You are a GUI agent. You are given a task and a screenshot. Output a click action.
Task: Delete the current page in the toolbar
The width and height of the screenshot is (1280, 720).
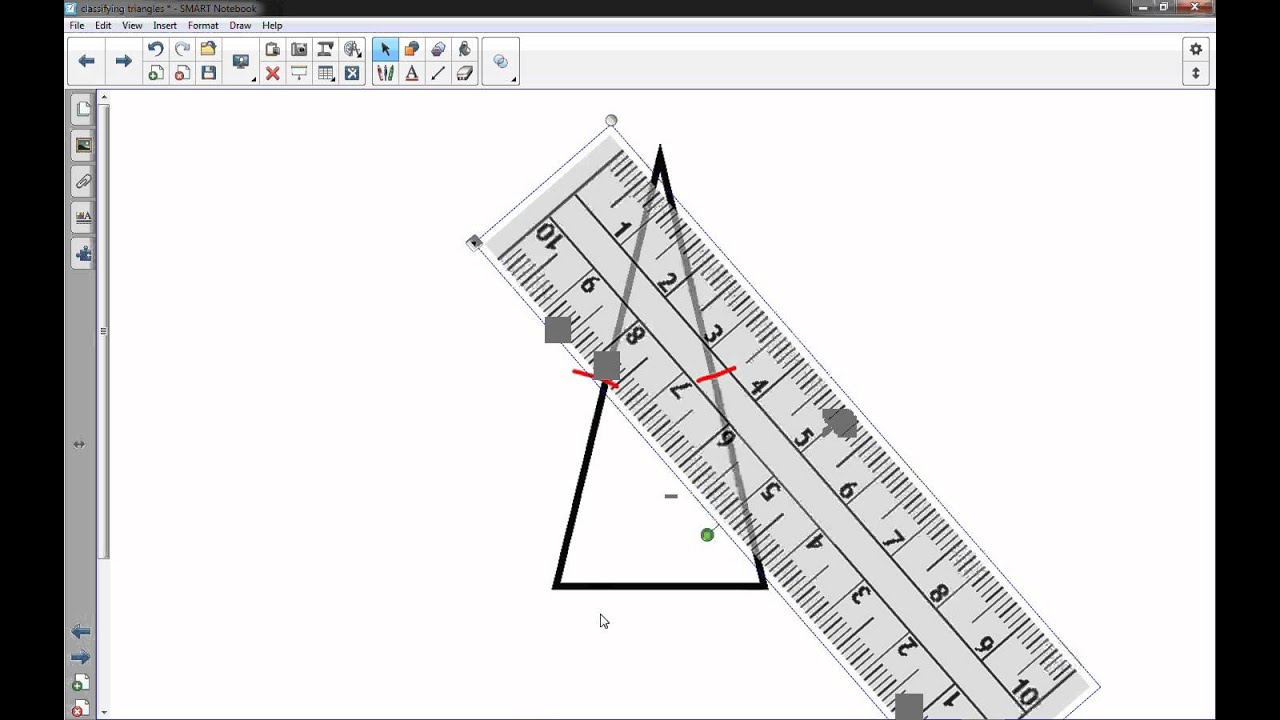[x=182, y=73]
